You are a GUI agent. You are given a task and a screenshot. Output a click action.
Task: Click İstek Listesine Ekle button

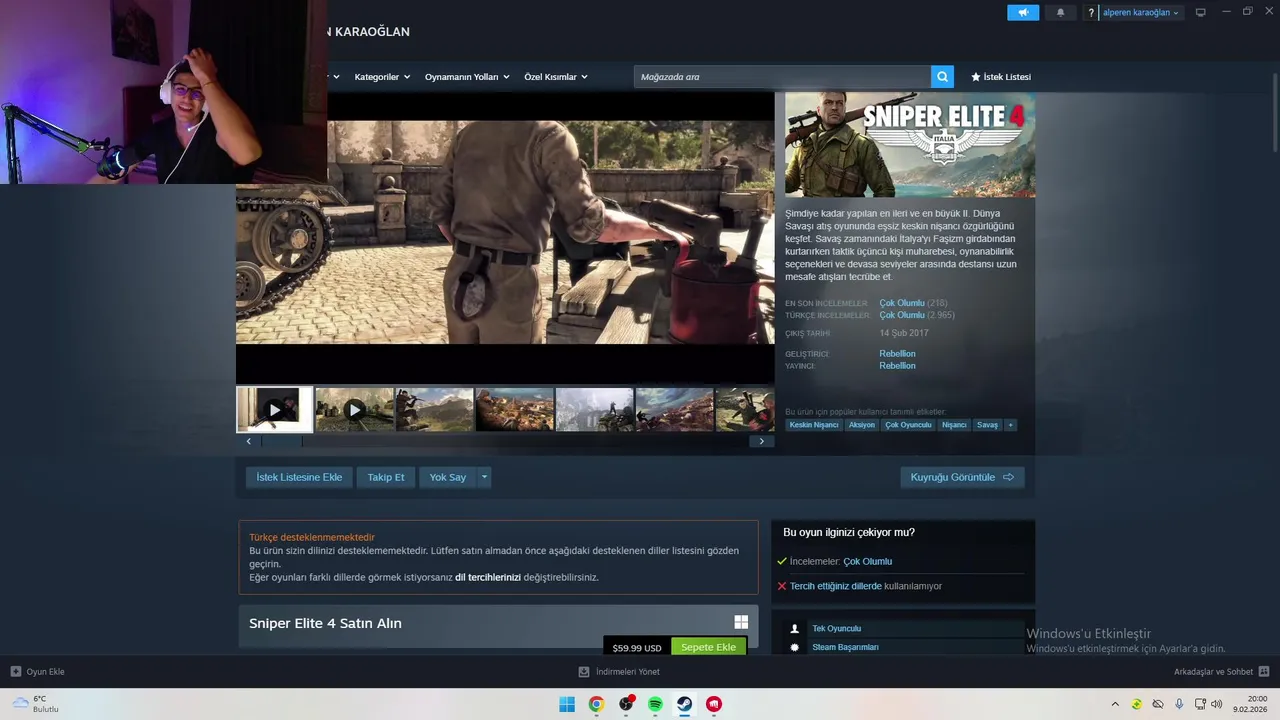point(299,477)
